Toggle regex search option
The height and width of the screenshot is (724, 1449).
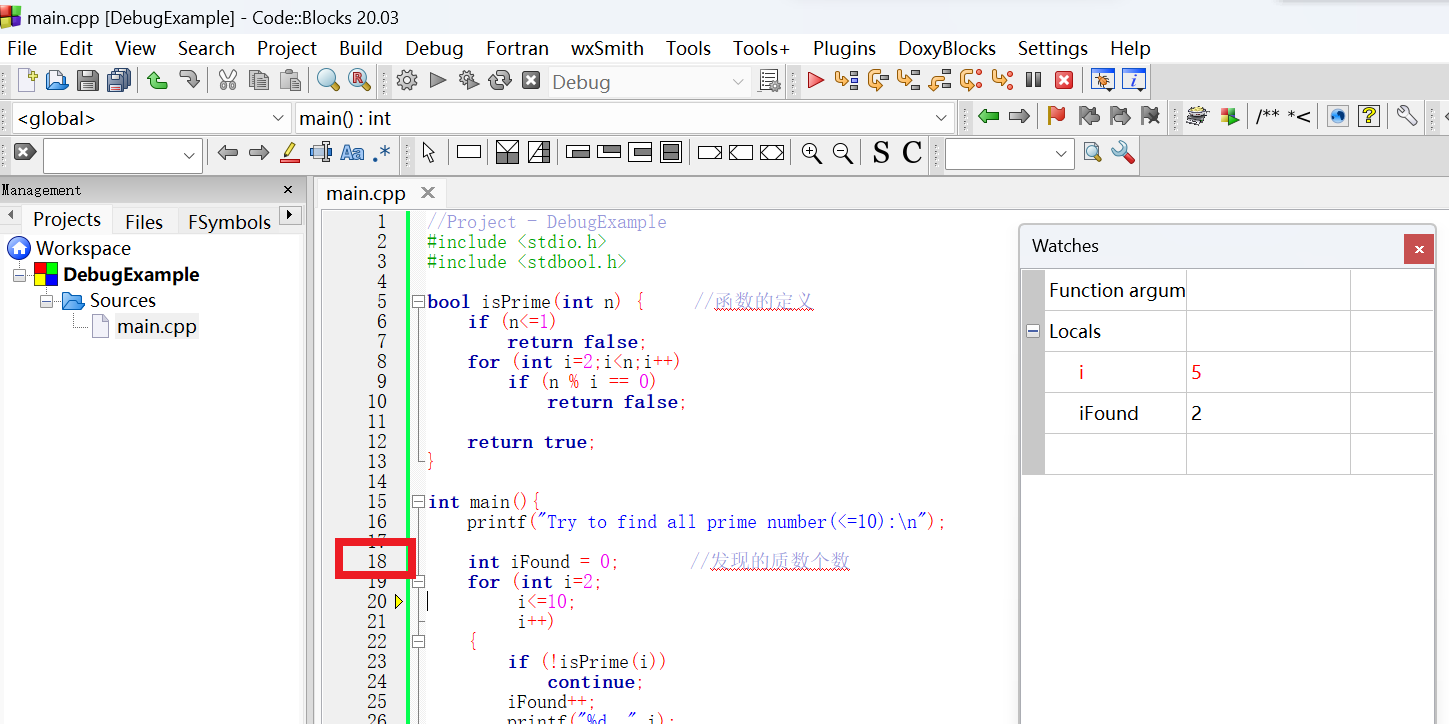[x=383, y=153]
